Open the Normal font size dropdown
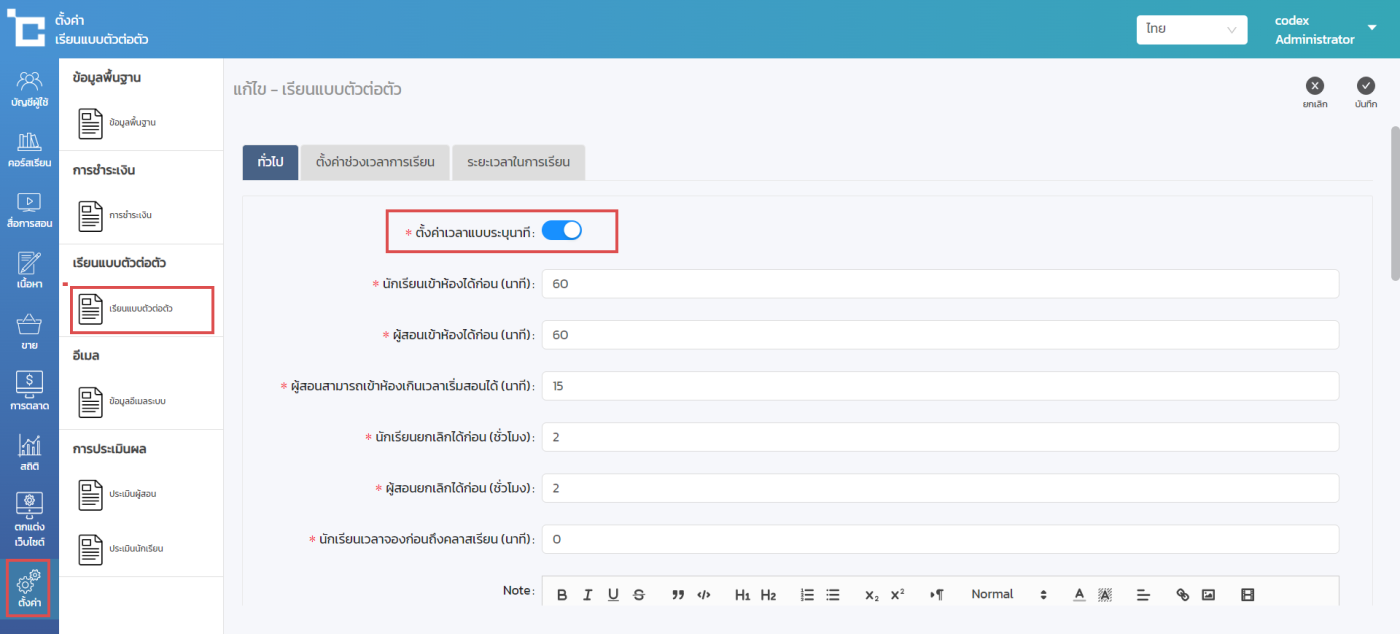Image resolution: width=1400 pixels, height=634 pixels. [x=1008, y=594]
